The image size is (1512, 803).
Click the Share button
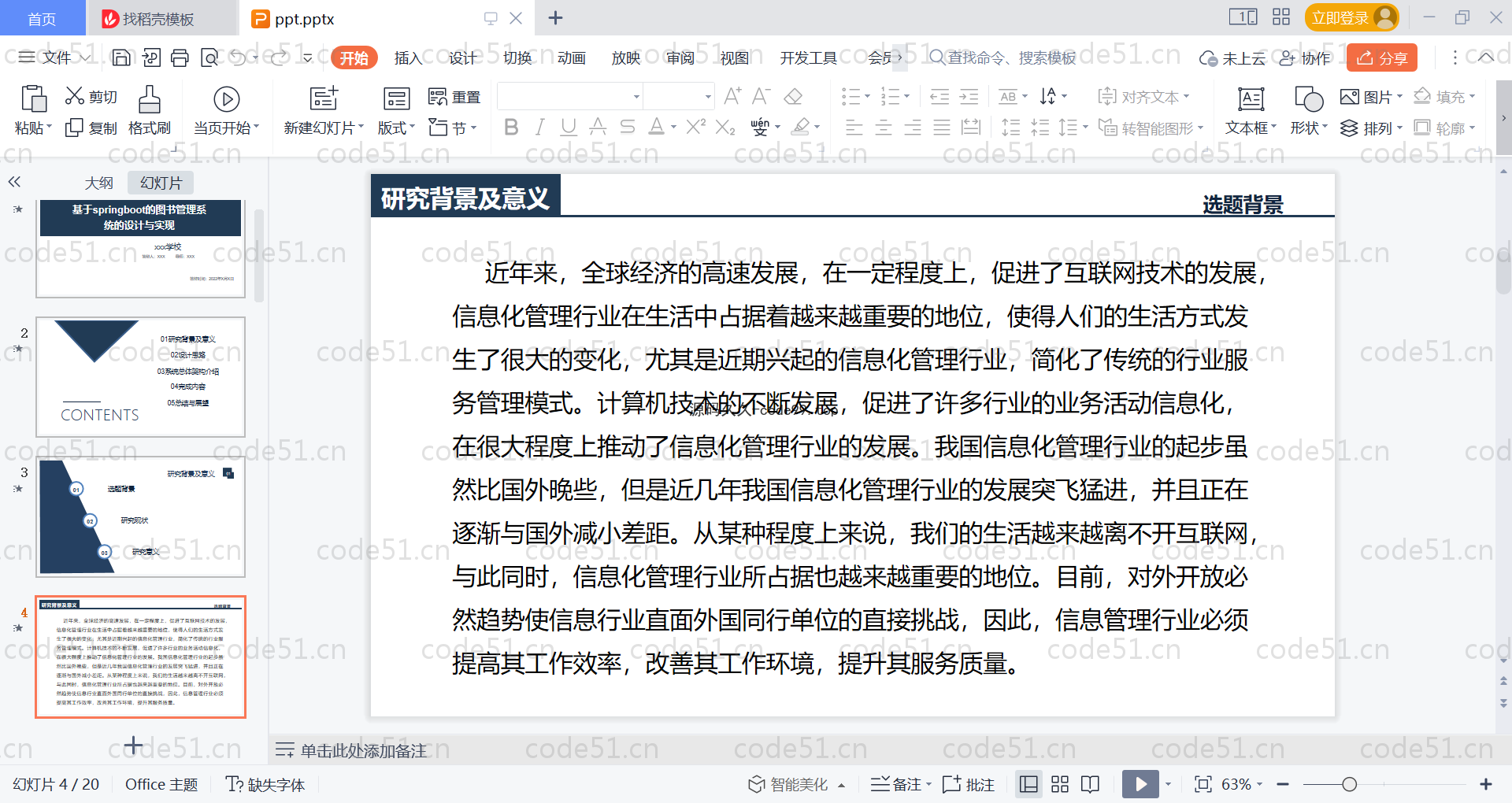tap(1382, 57)
